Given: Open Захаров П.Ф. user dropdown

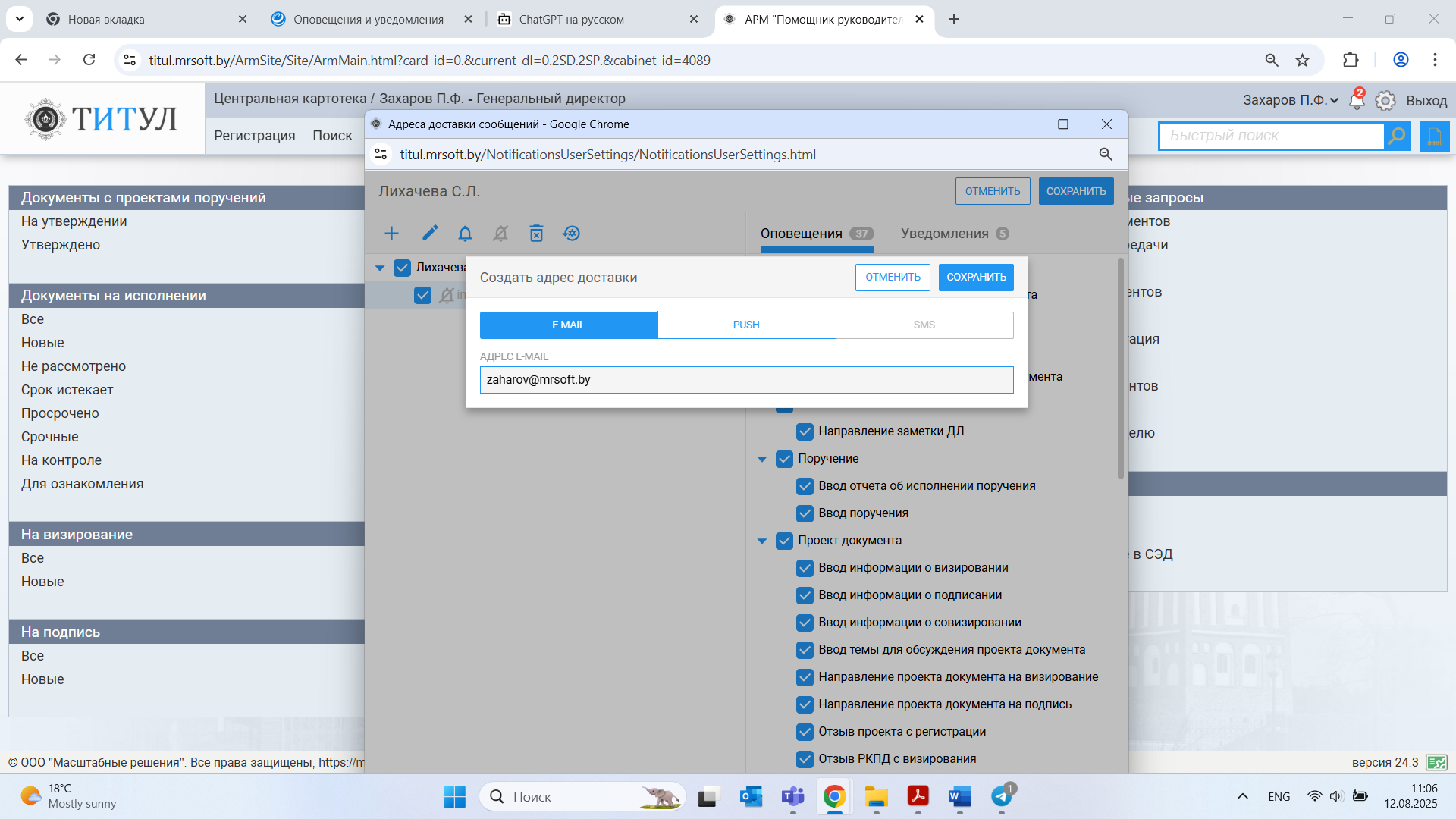Looking at the screenshot, I should tap(1290, 100).
